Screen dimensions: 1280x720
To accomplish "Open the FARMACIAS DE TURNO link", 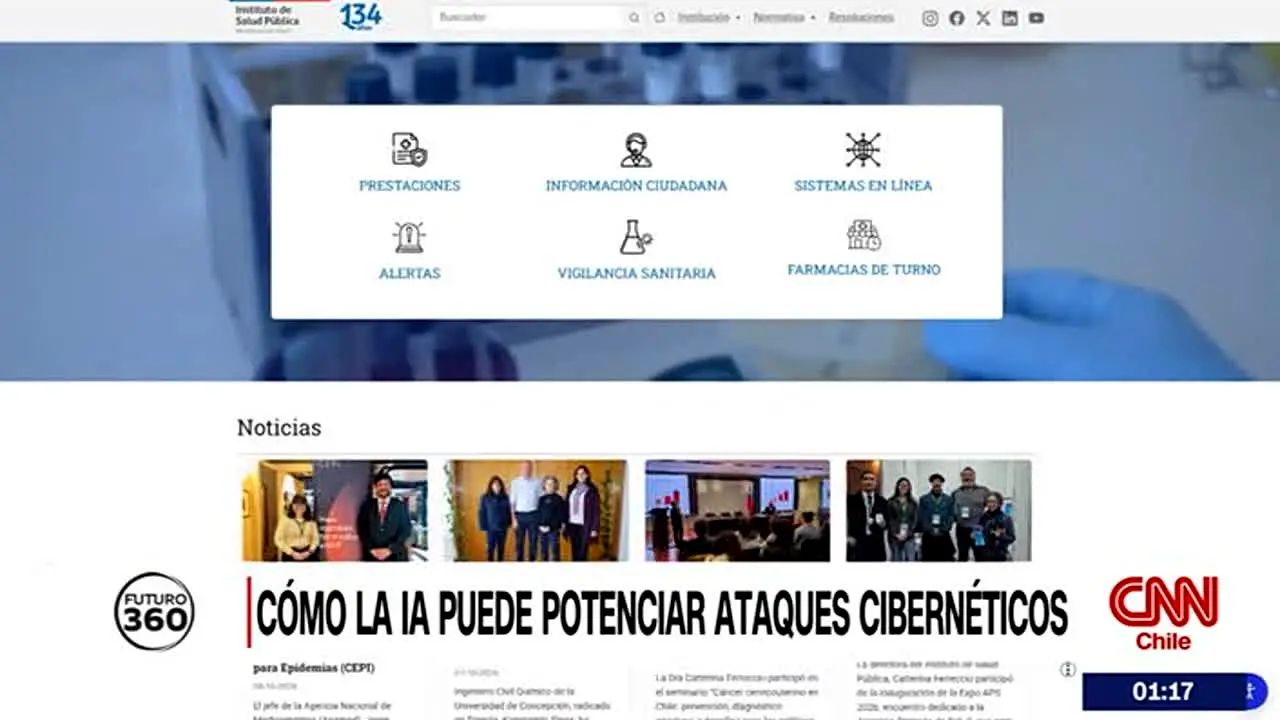I will 864,270.
